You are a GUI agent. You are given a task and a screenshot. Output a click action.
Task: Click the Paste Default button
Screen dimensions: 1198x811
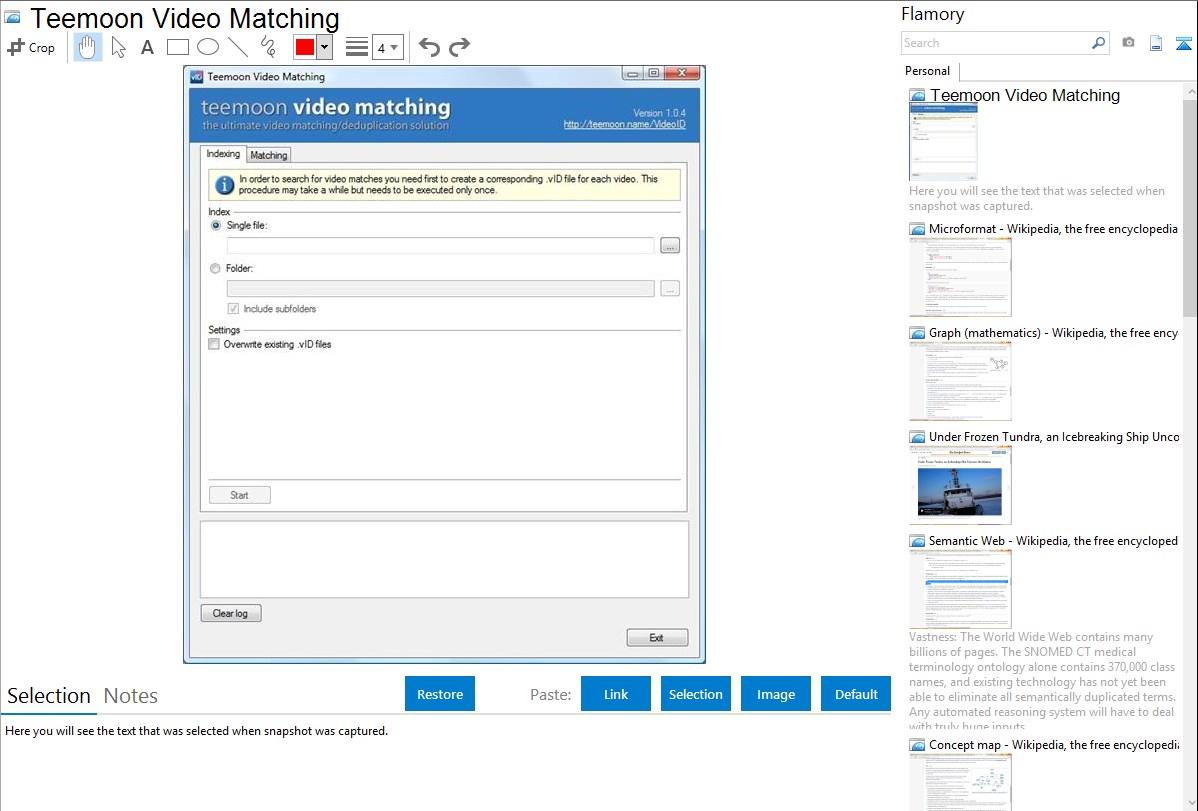[856, 694]
